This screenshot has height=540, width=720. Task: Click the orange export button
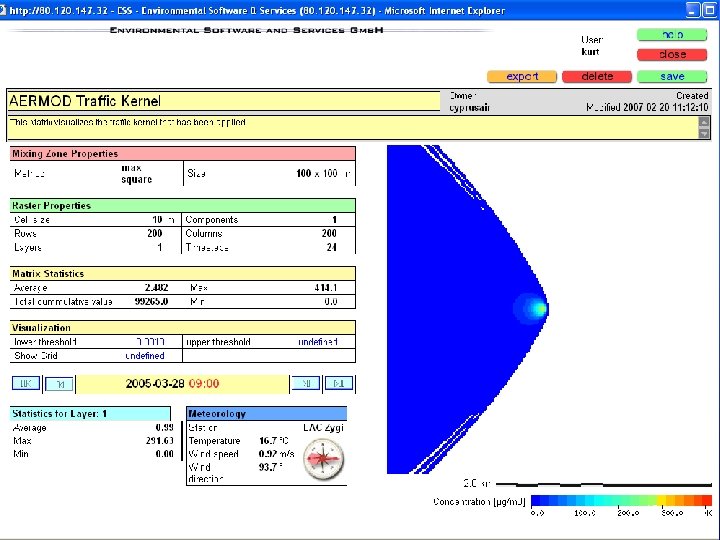522,76
